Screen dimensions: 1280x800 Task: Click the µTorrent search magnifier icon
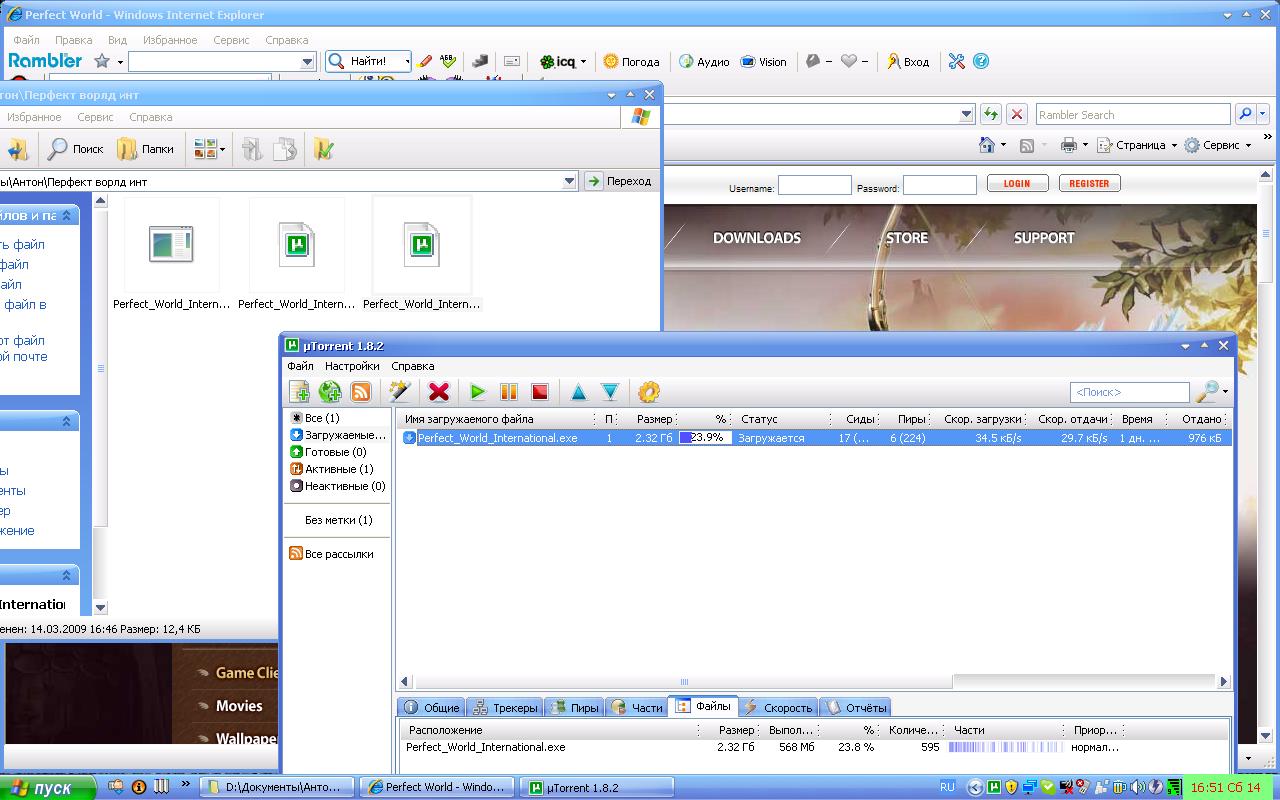click(x=1207, y=391)
